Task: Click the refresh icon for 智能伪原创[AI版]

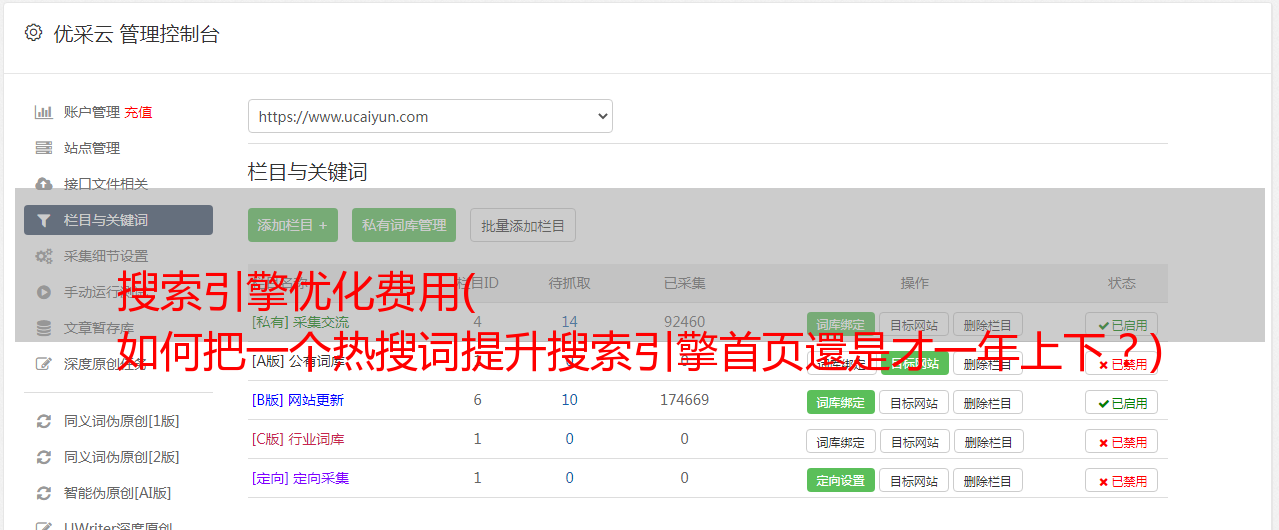Action: (44, 493)
